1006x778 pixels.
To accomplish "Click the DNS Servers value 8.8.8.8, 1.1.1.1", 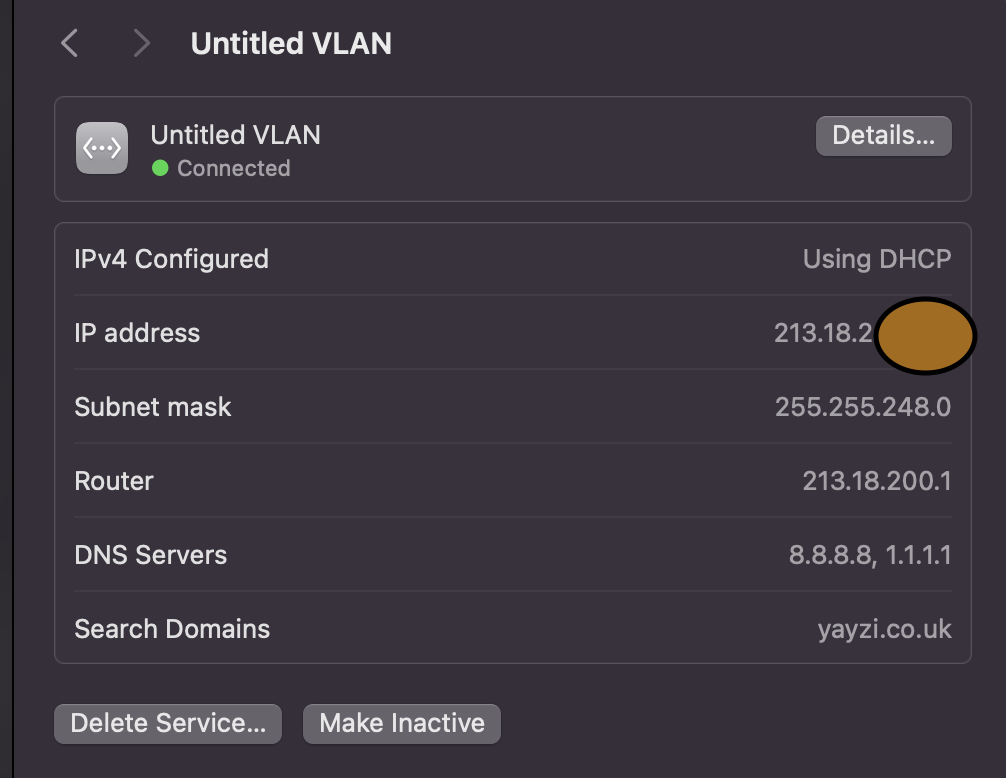I will point(869,555).
